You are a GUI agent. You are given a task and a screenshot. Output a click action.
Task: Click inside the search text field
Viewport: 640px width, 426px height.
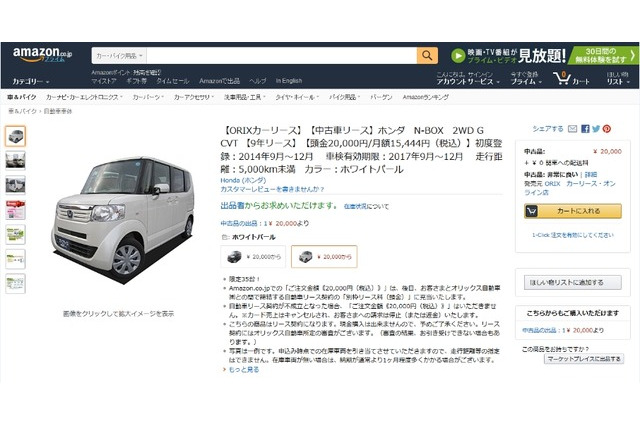[x=282, y=55]
